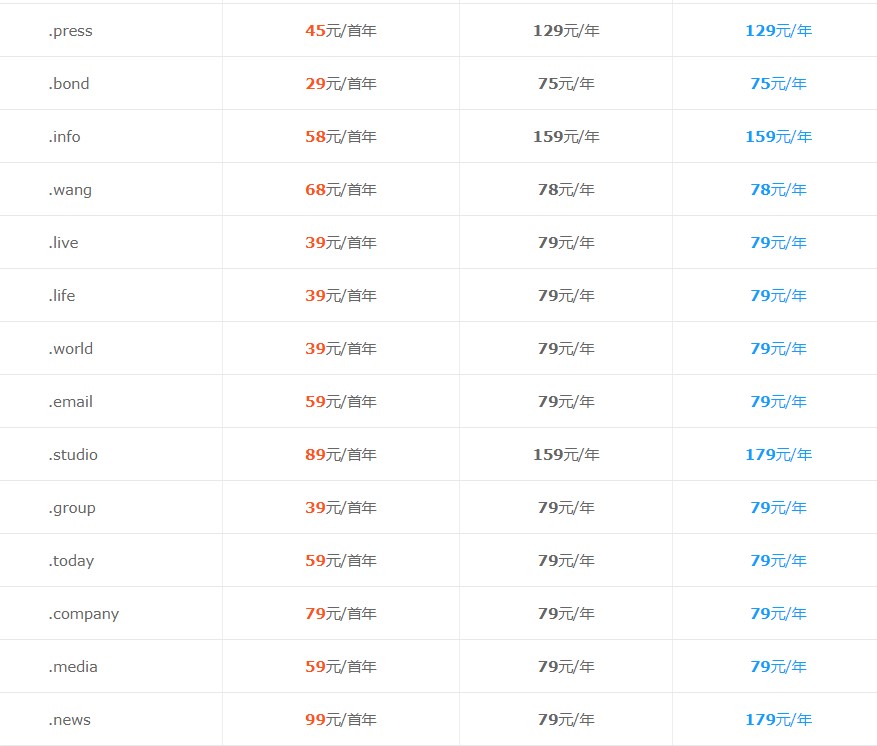
Task: Select the .company blue price 79元/年
Action: pyautogui.click(x=779, y=613)
